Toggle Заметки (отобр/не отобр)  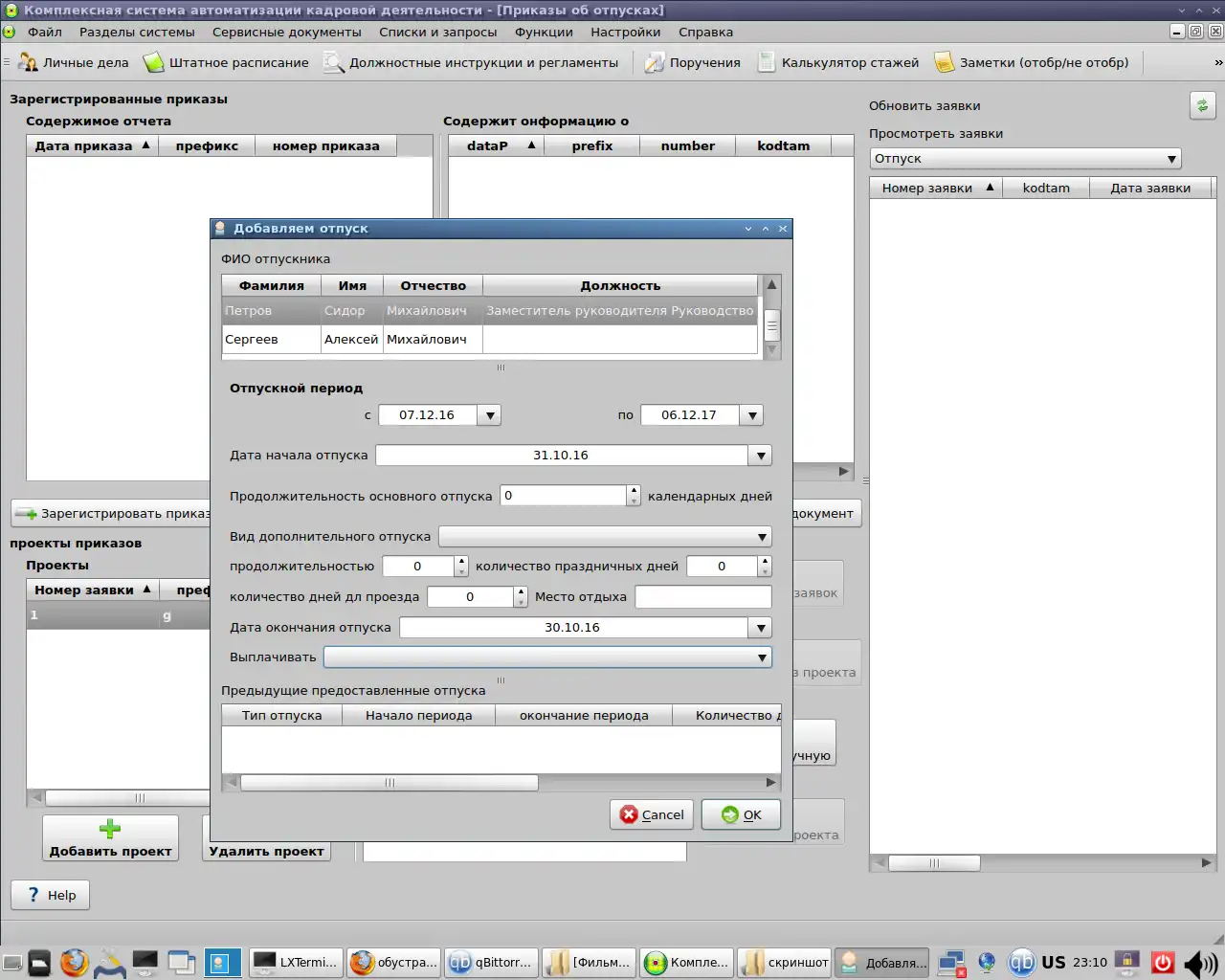click(1032, 63)
